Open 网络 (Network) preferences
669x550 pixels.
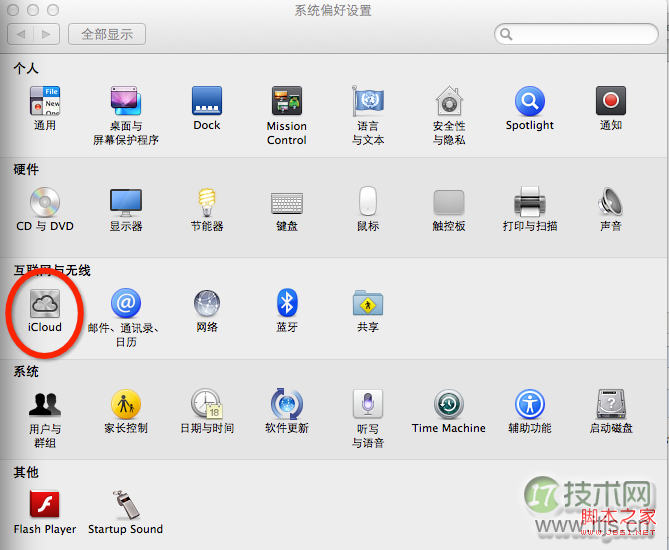point(207,304)
